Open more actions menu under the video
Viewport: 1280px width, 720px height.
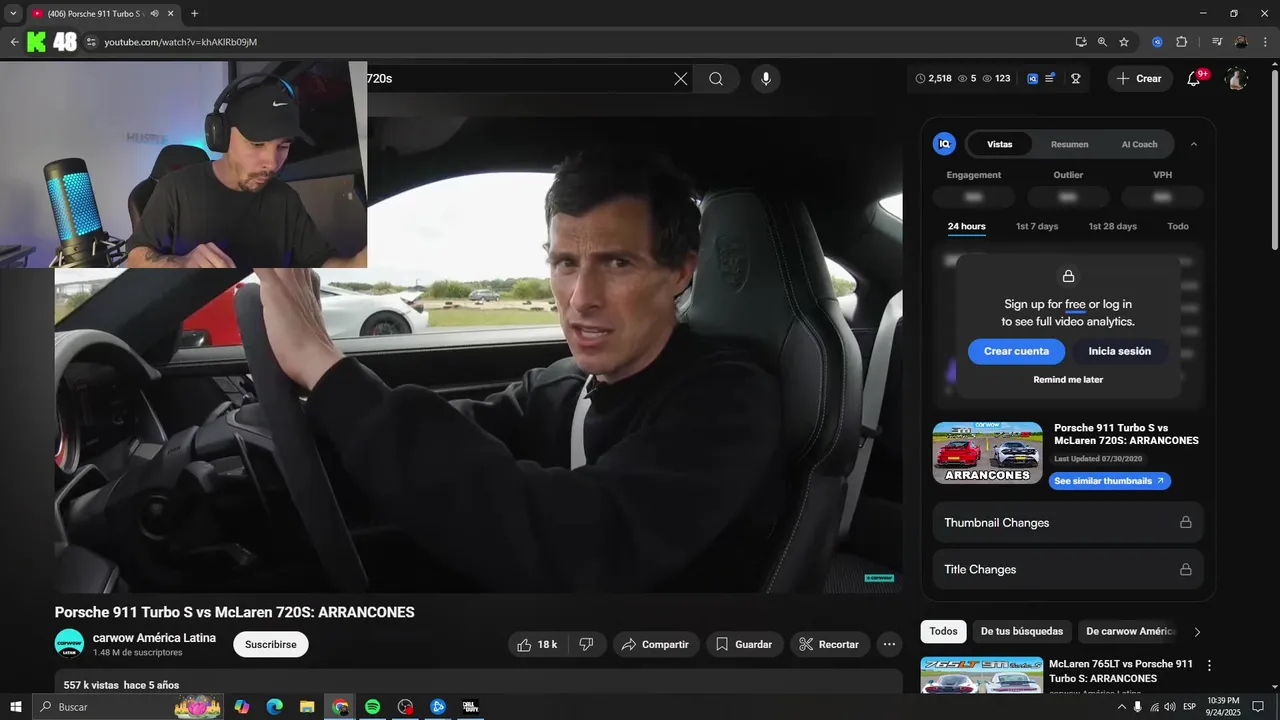(x=891, y=645)
